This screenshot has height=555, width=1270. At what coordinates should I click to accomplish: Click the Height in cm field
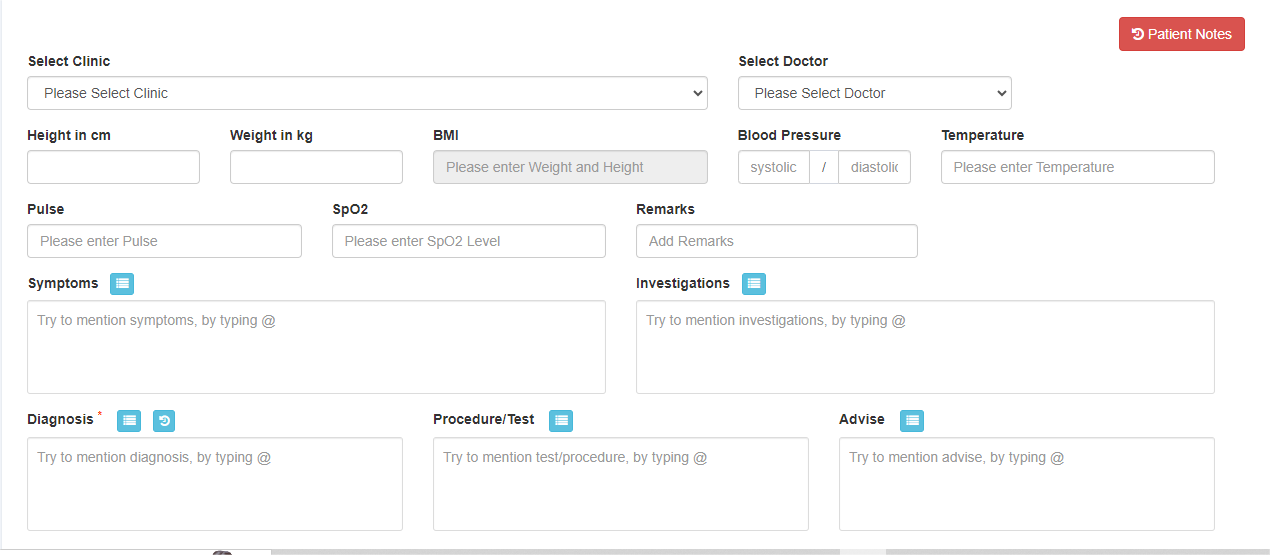113,167
